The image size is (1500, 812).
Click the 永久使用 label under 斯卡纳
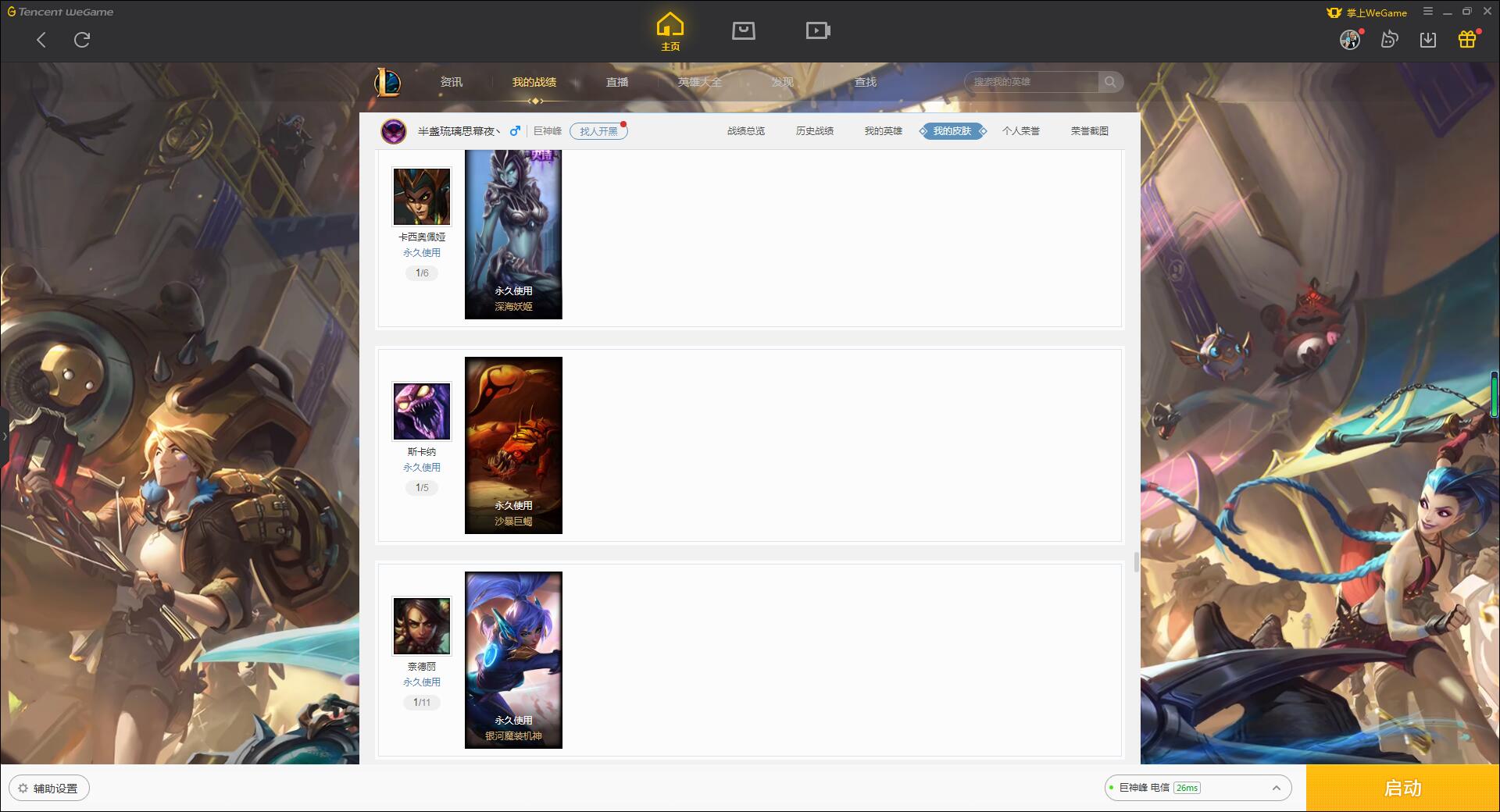coord(422,468)
